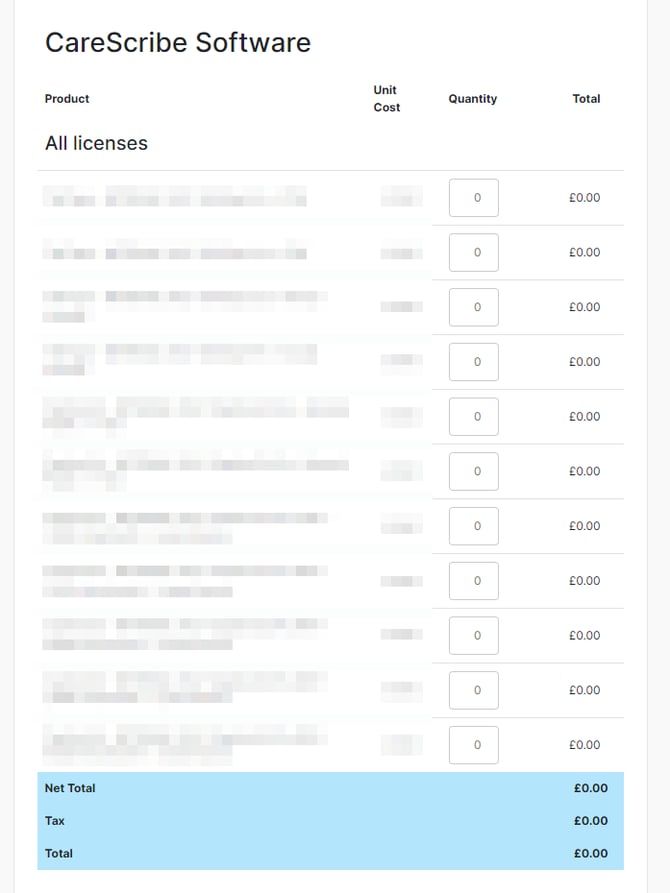This screenshot has height=893, width=670.
Task: Click the fifth license row quantity input
Action: point(474,417)
